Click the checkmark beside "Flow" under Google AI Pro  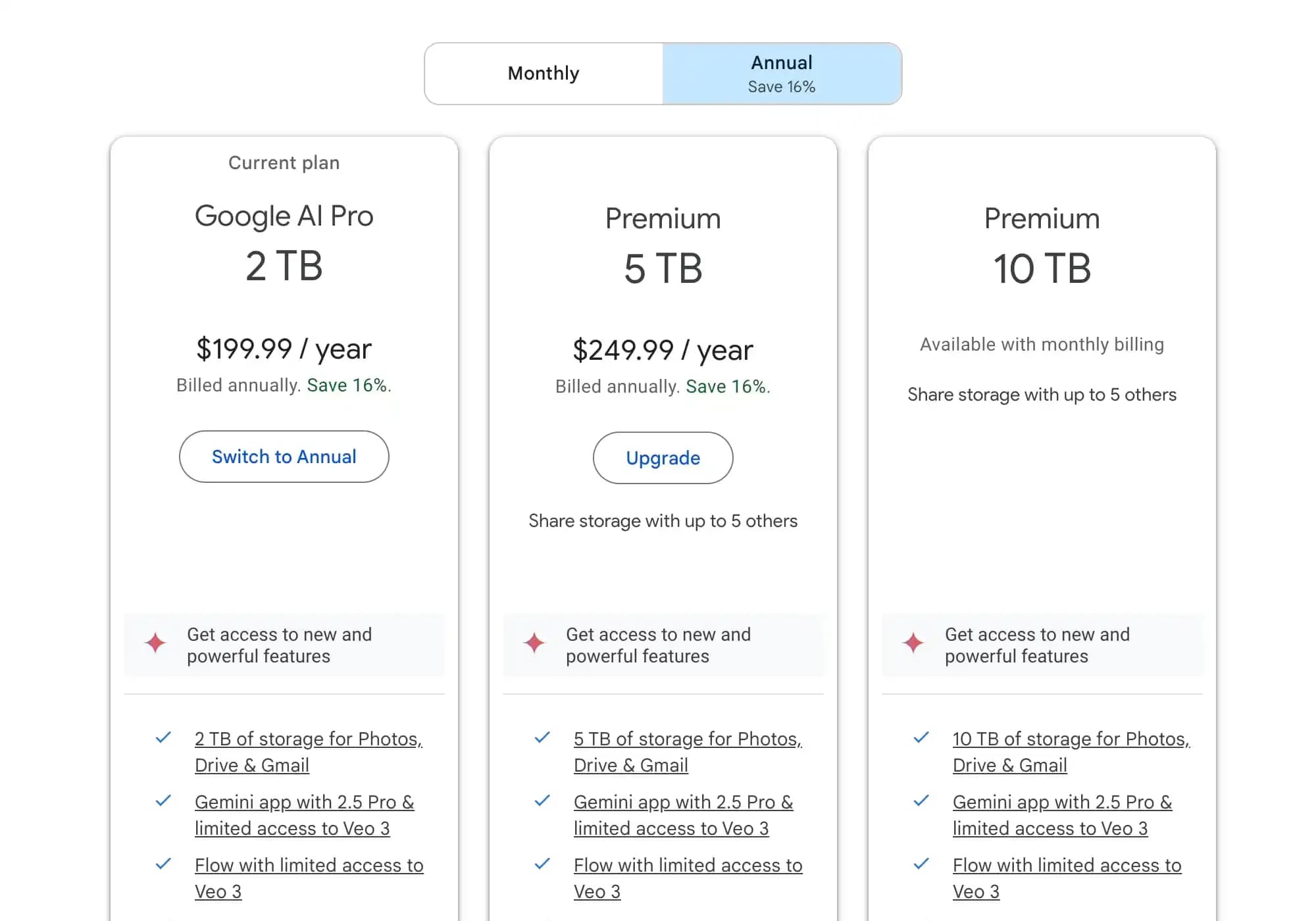[x=163, y=865]
